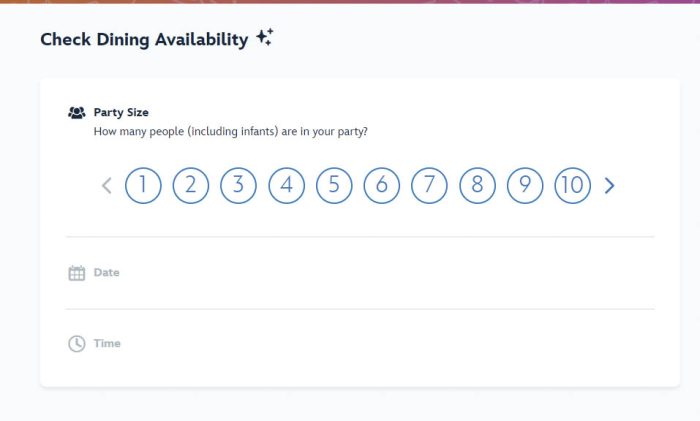Click the Date calendar icon
The image size is (700, 421).
[77, 273]
